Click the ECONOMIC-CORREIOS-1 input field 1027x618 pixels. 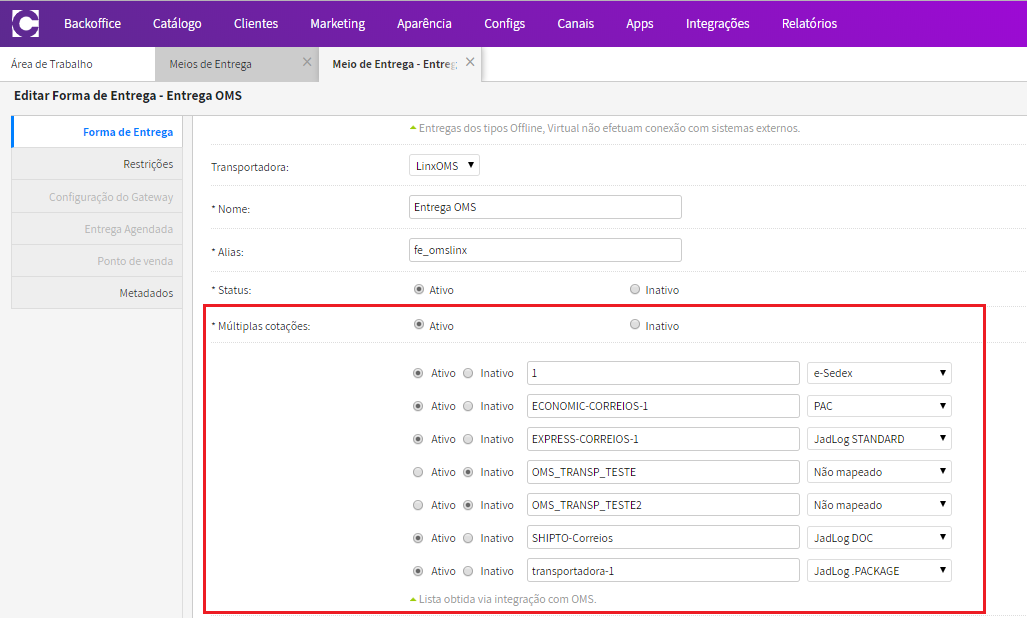click(663, 406)
